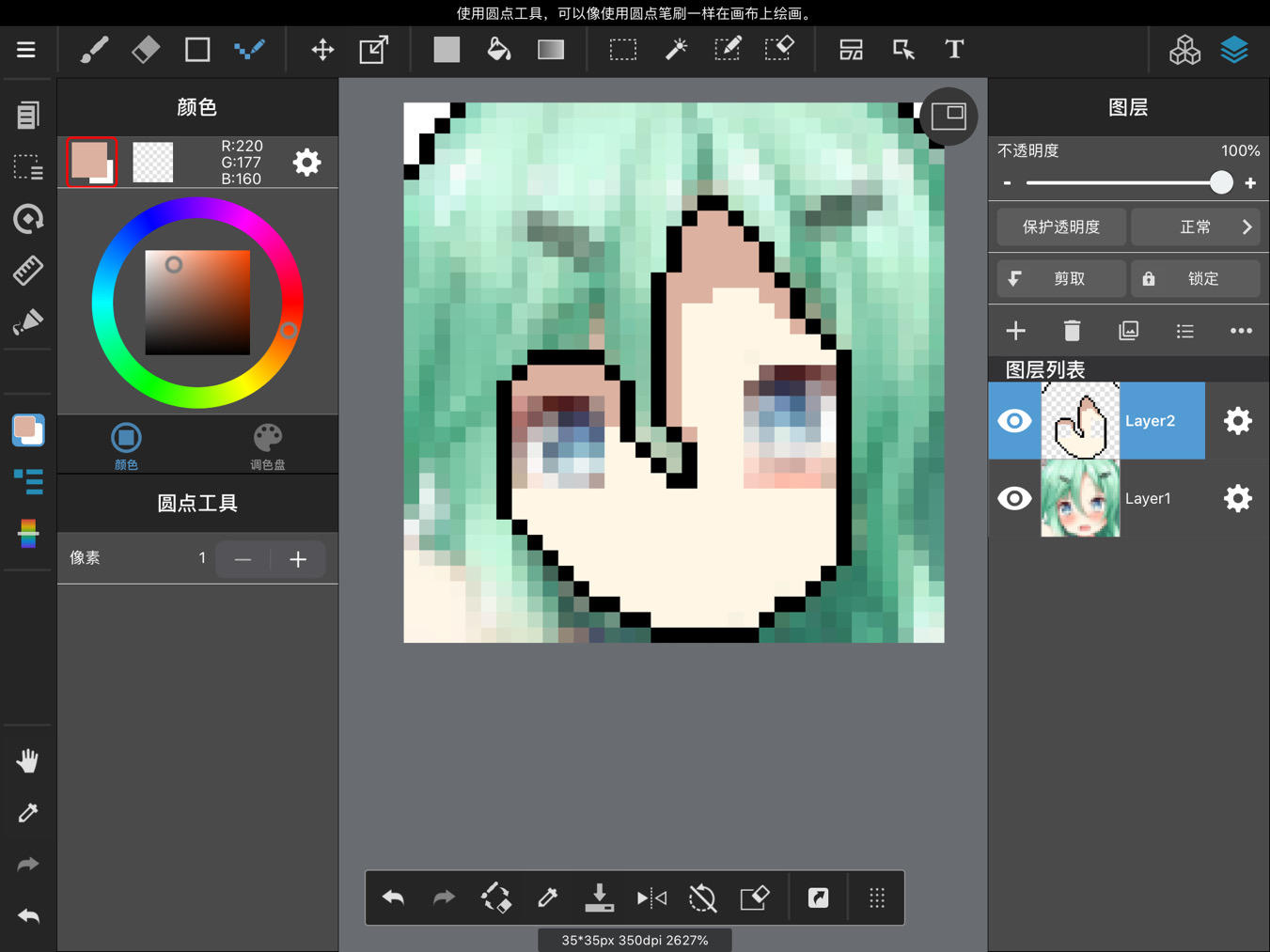Switch to the 颜色 color tab
This screenshot has height=952, width=1270.
[x=126, y=445]
